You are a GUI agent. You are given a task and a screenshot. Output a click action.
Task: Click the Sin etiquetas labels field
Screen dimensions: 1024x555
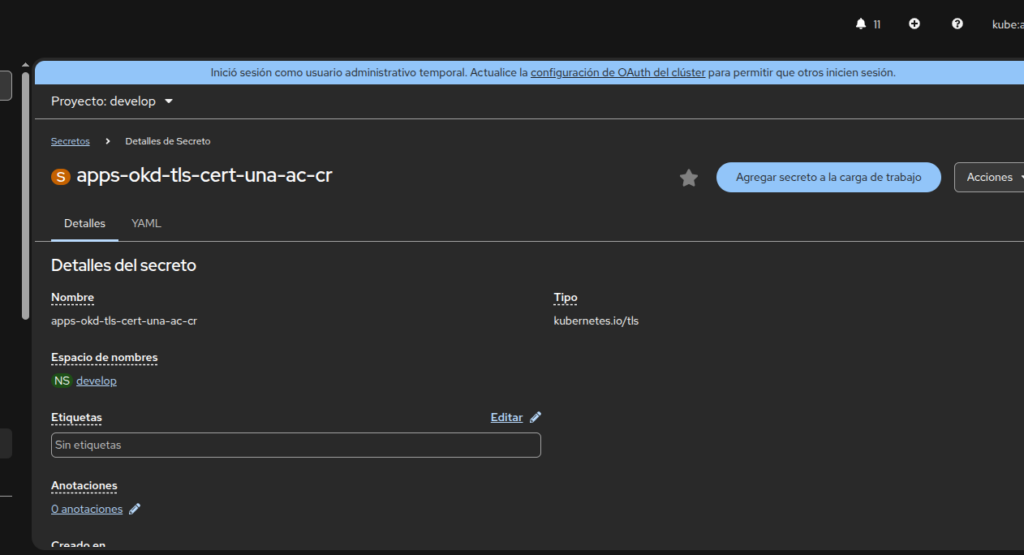tap(295, 445)
